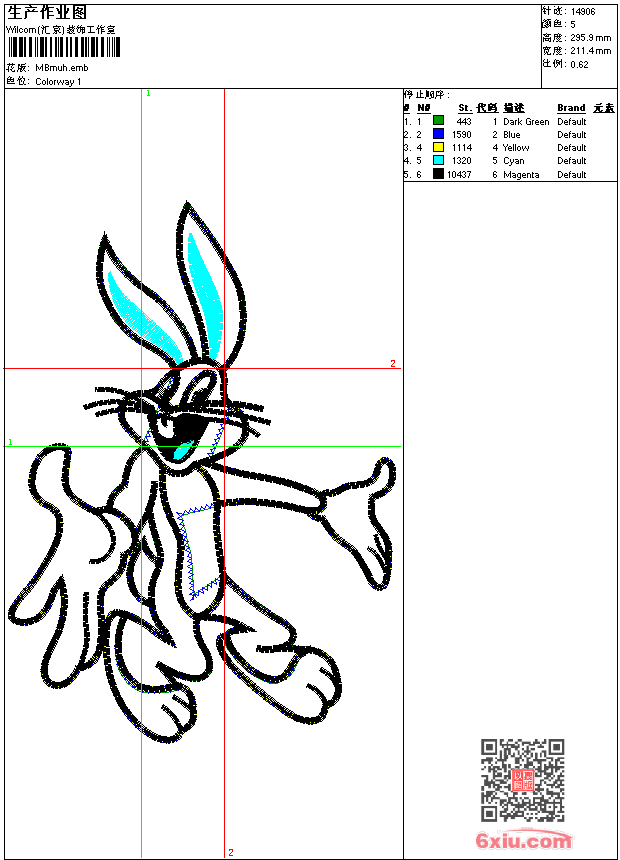Click the cyan fill of the left ear
This screenshot has height=860, width=620.
(144, 318)
